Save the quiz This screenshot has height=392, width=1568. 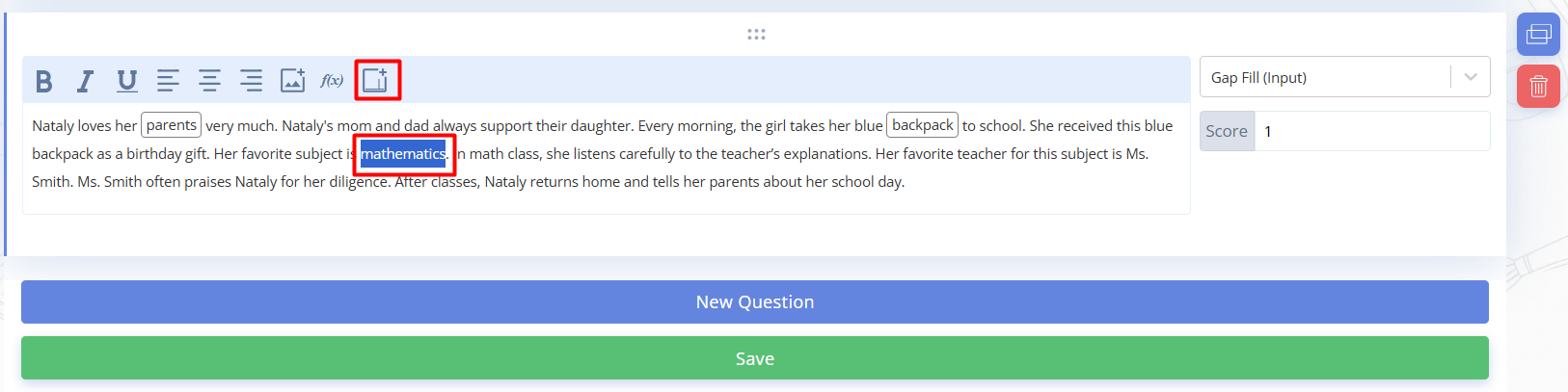(x=754, y=358)
